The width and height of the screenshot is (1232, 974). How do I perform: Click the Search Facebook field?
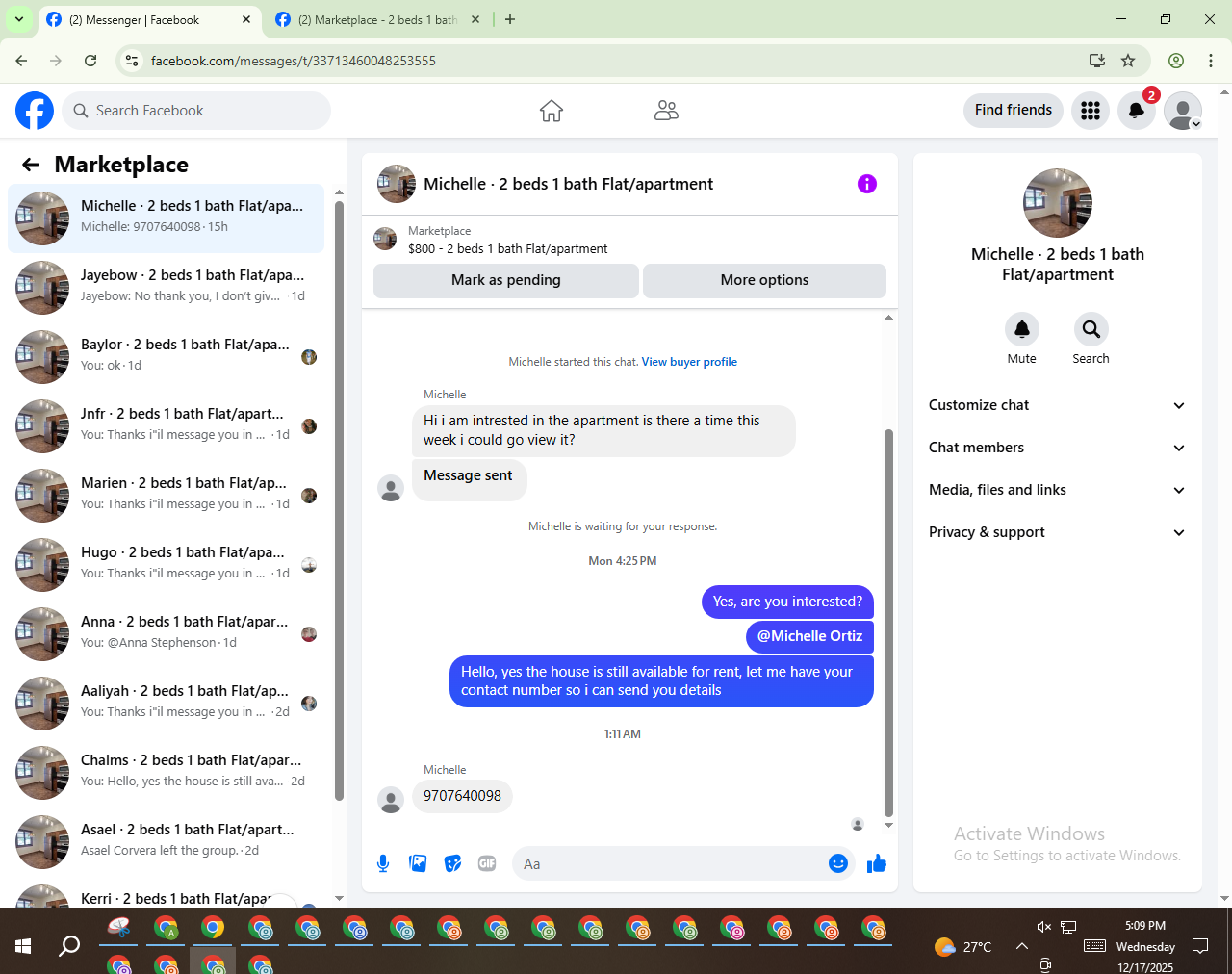tap(196, 111)
